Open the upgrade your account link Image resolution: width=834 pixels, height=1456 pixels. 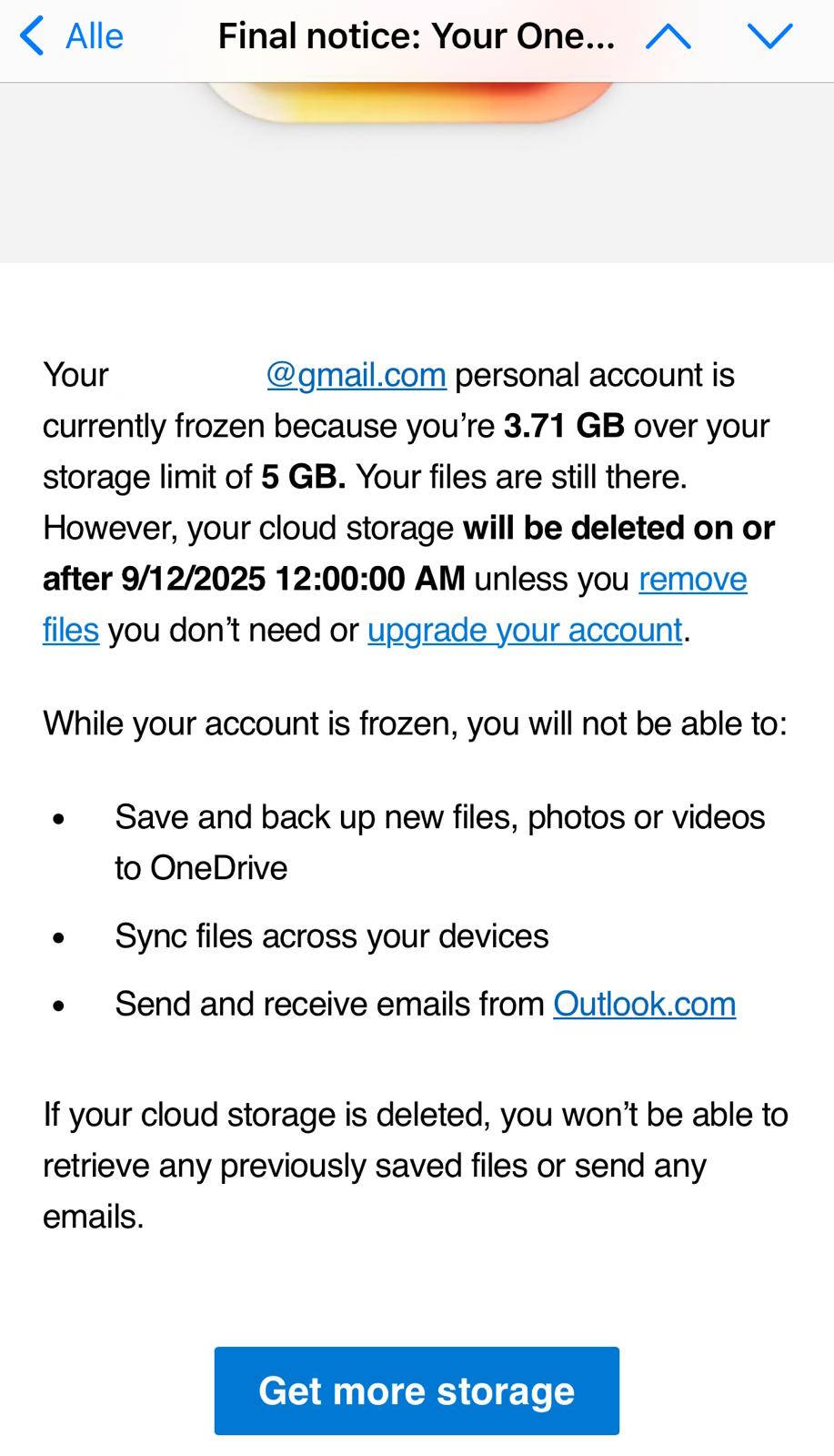(x=524, y=629)
